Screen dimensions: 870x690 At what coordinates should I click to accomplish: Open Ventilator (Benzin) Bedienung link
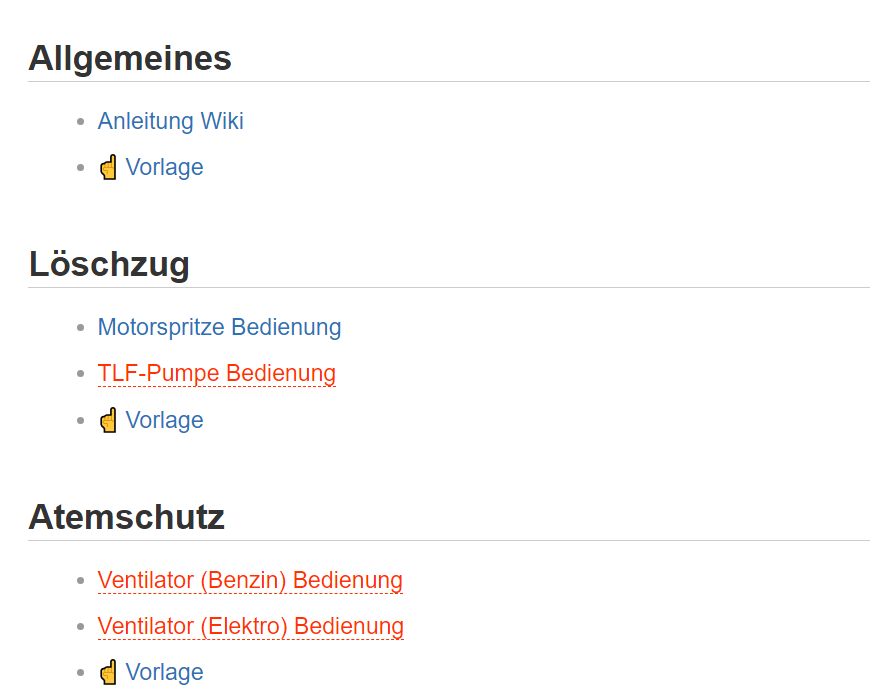(x=250, y=580)
